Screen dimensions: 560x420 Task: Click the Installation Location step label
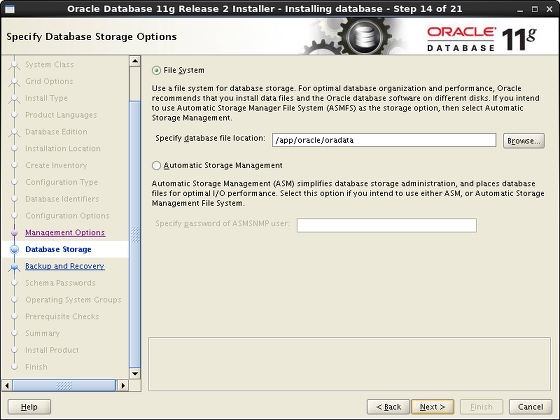63,149
